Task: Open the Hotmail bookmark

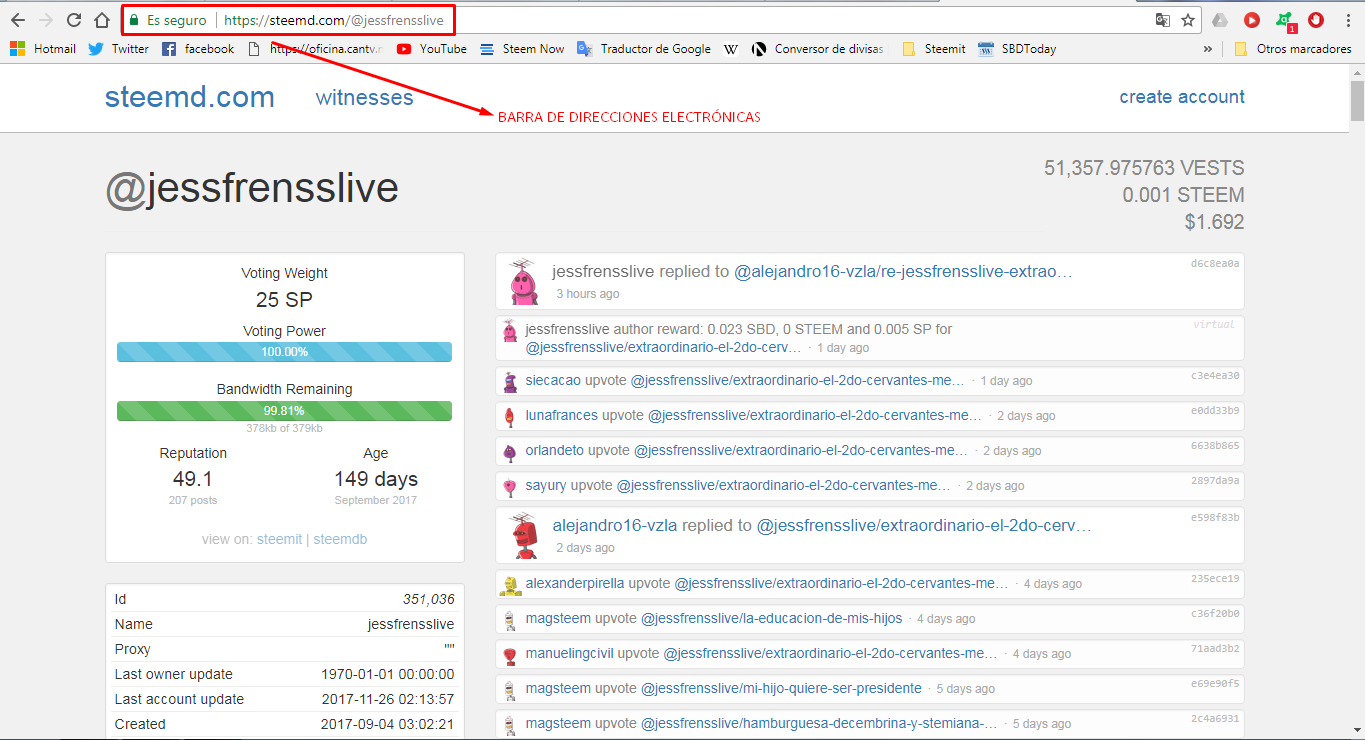Action: tap(43, 48)
